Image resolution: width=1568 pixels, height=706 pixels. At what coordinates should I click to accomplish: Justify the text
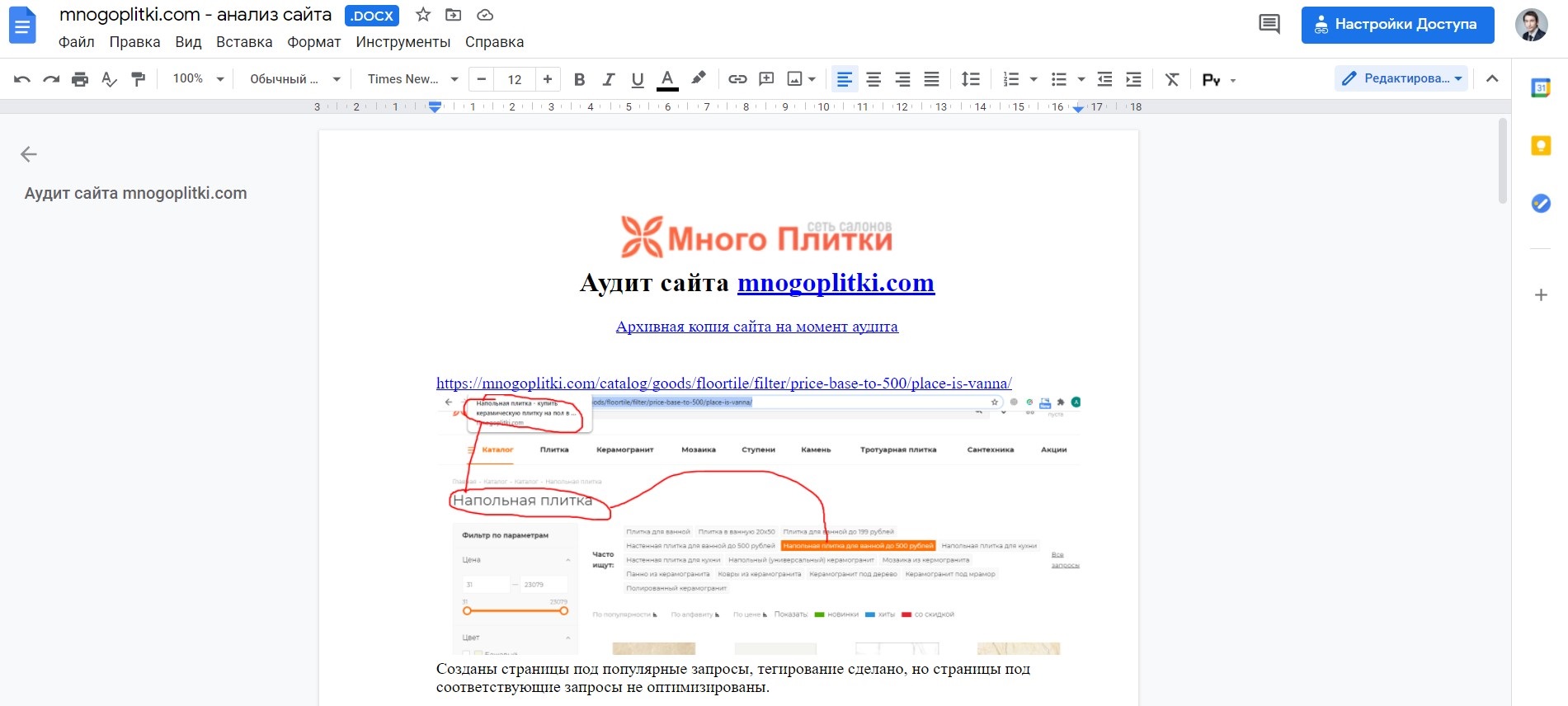click(931, 79)
